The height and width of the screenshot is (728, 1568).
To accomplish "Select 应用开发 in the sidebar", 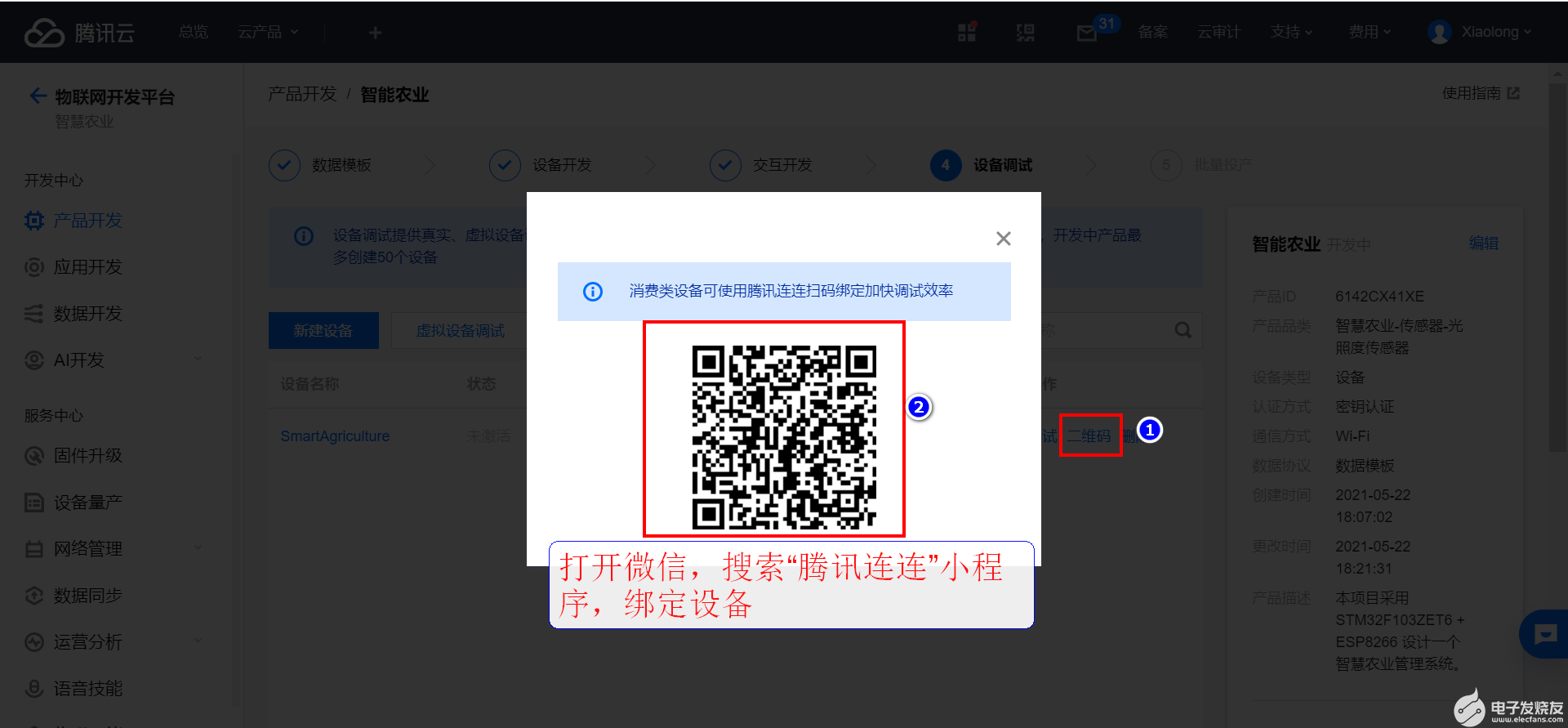I will pos(87,267).
